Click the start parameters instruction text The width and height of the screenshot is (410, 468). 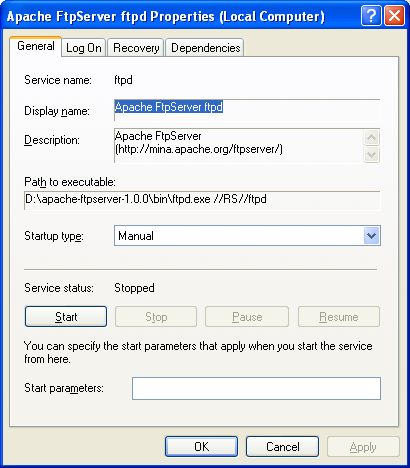coord(198,352)
